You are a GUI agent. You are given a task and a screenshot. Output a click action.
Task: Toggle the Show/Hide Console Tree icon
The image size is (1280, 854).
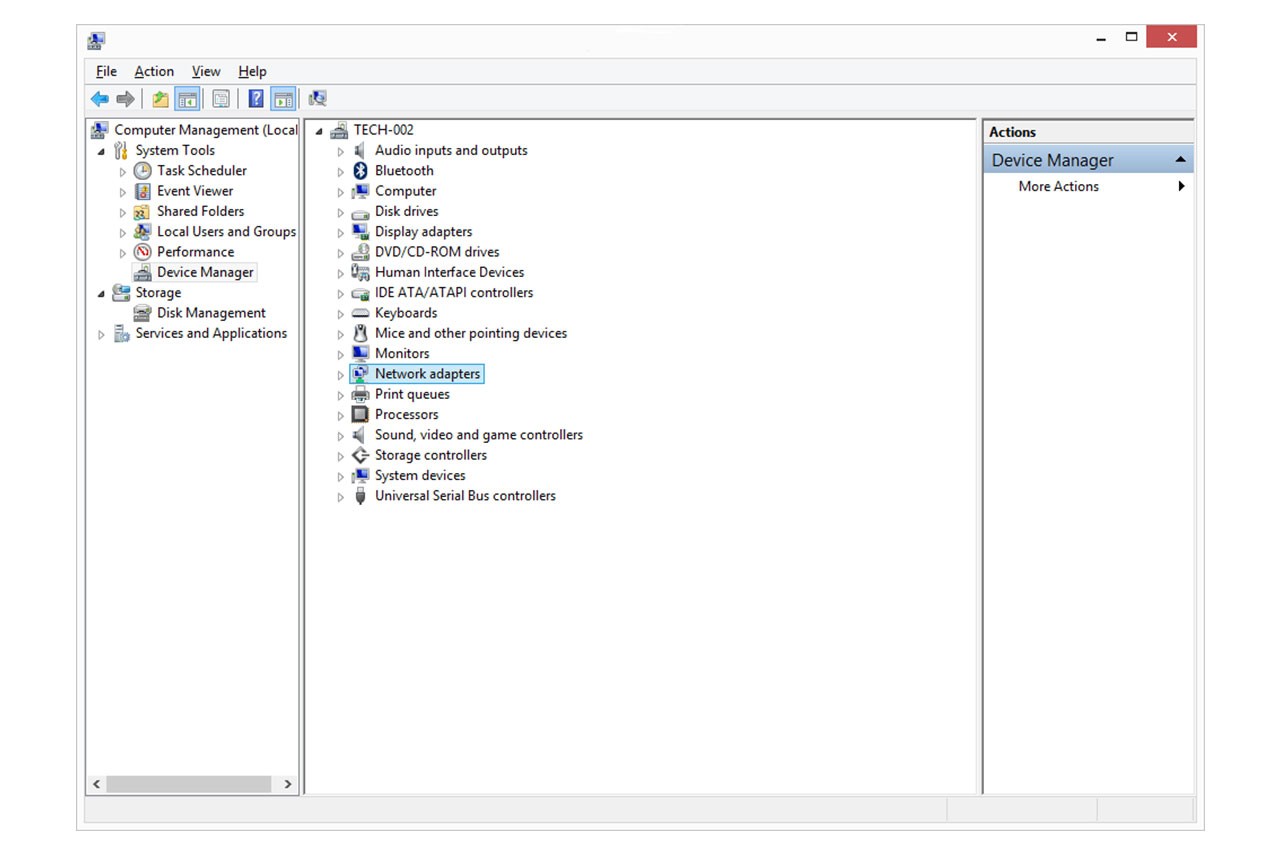(187, 97)
